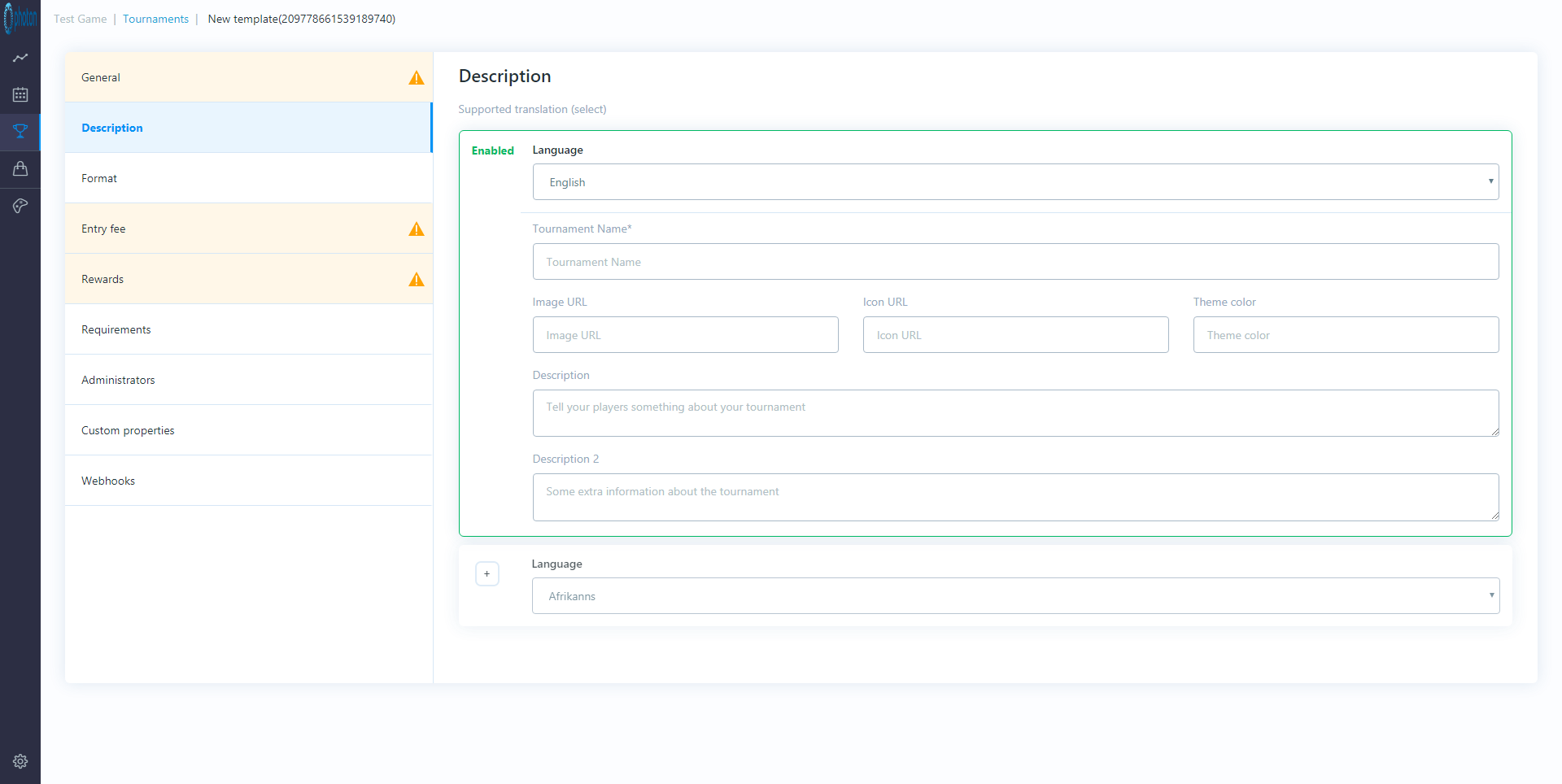Click the Photon logo

(20, 18)
